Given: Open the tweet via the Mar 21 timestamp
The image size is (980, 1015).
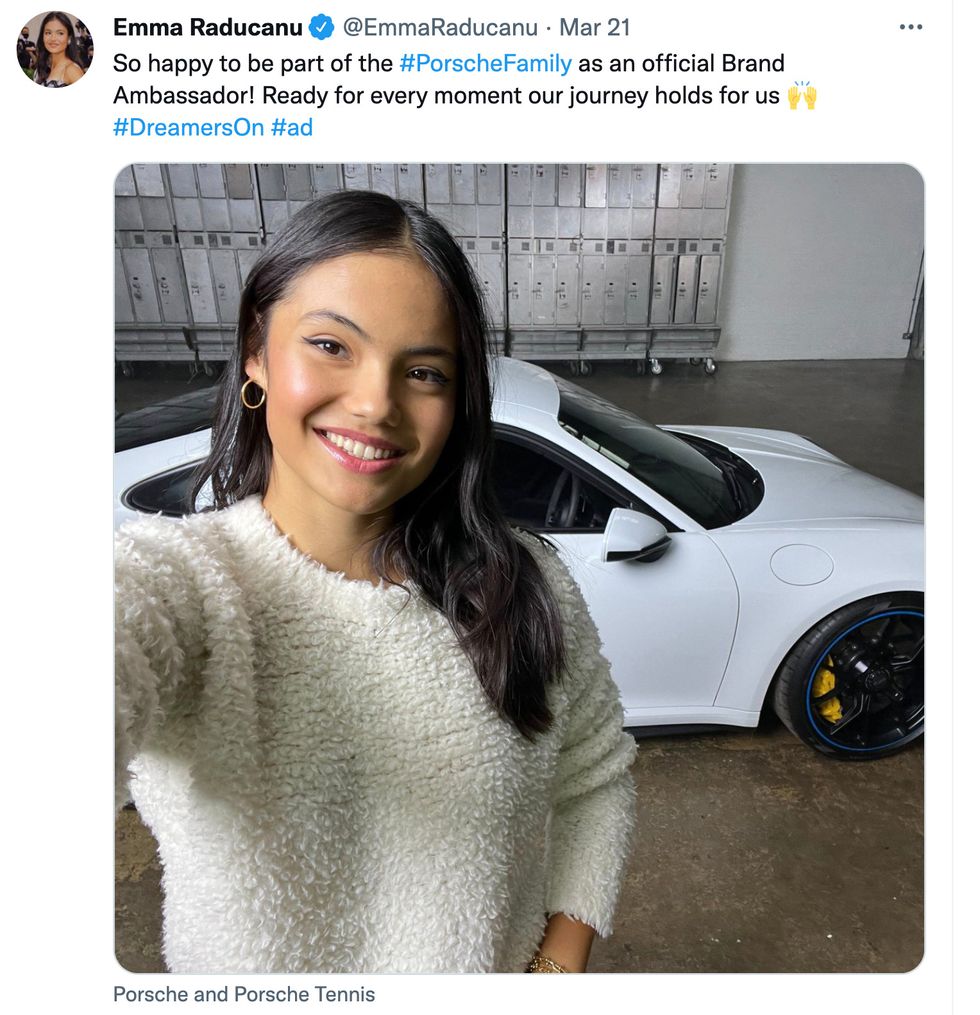Looking at the screenshot, I should [x=596, y=29].
